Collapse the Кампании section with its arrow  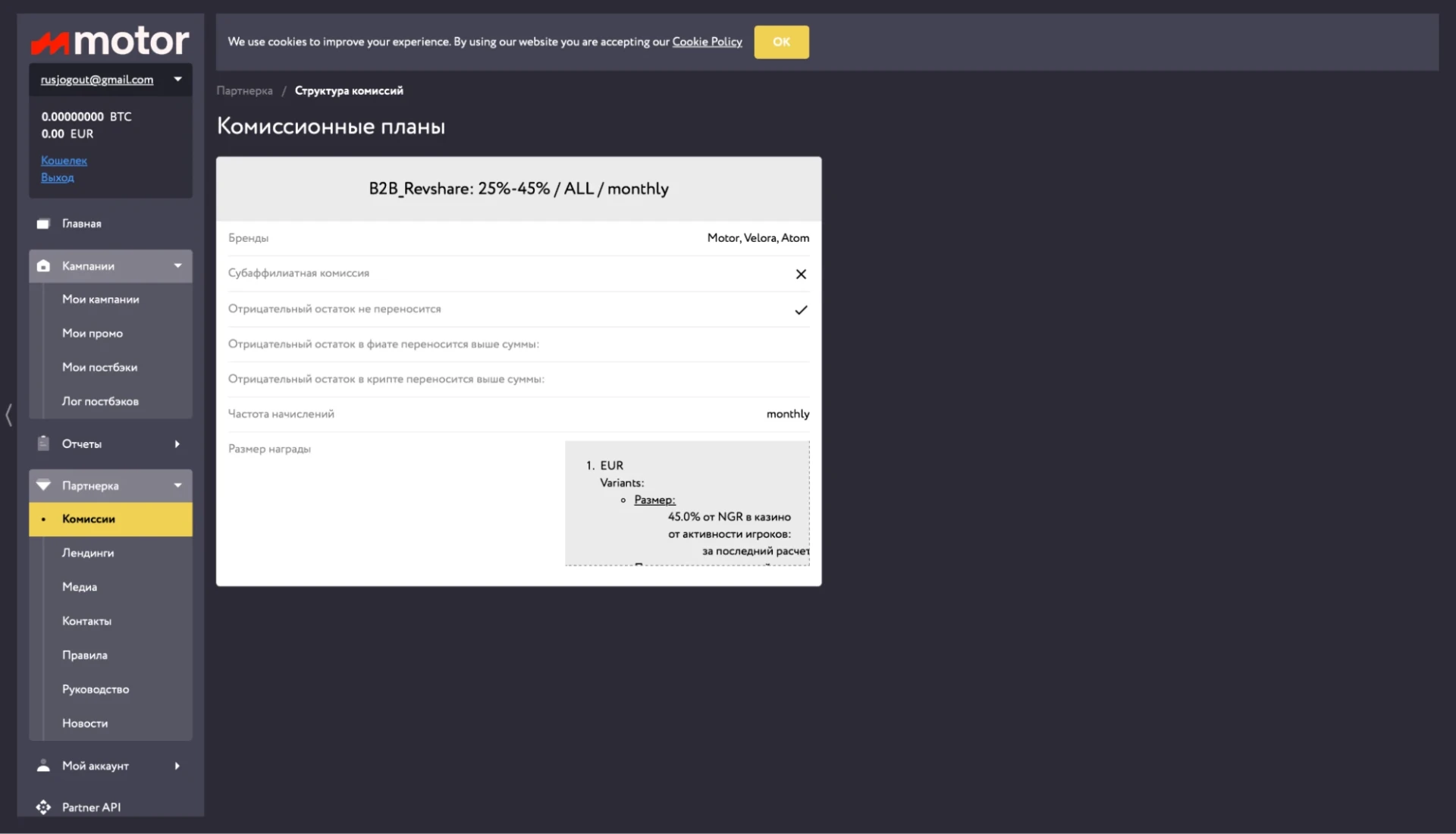pos(177,266)
